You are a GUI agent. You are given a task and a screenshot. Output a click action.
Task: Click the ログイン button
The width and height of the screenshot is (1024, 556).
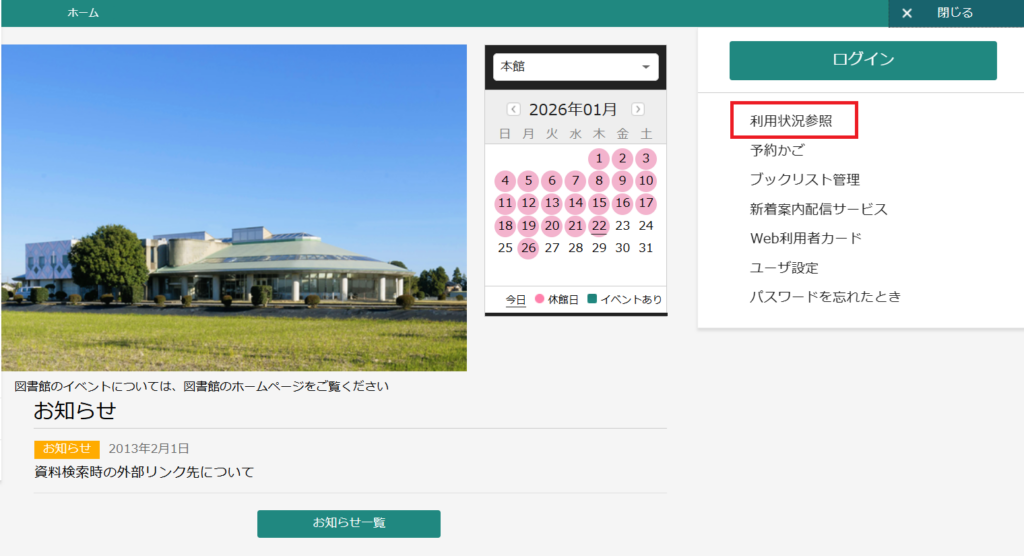coord(862,60)
